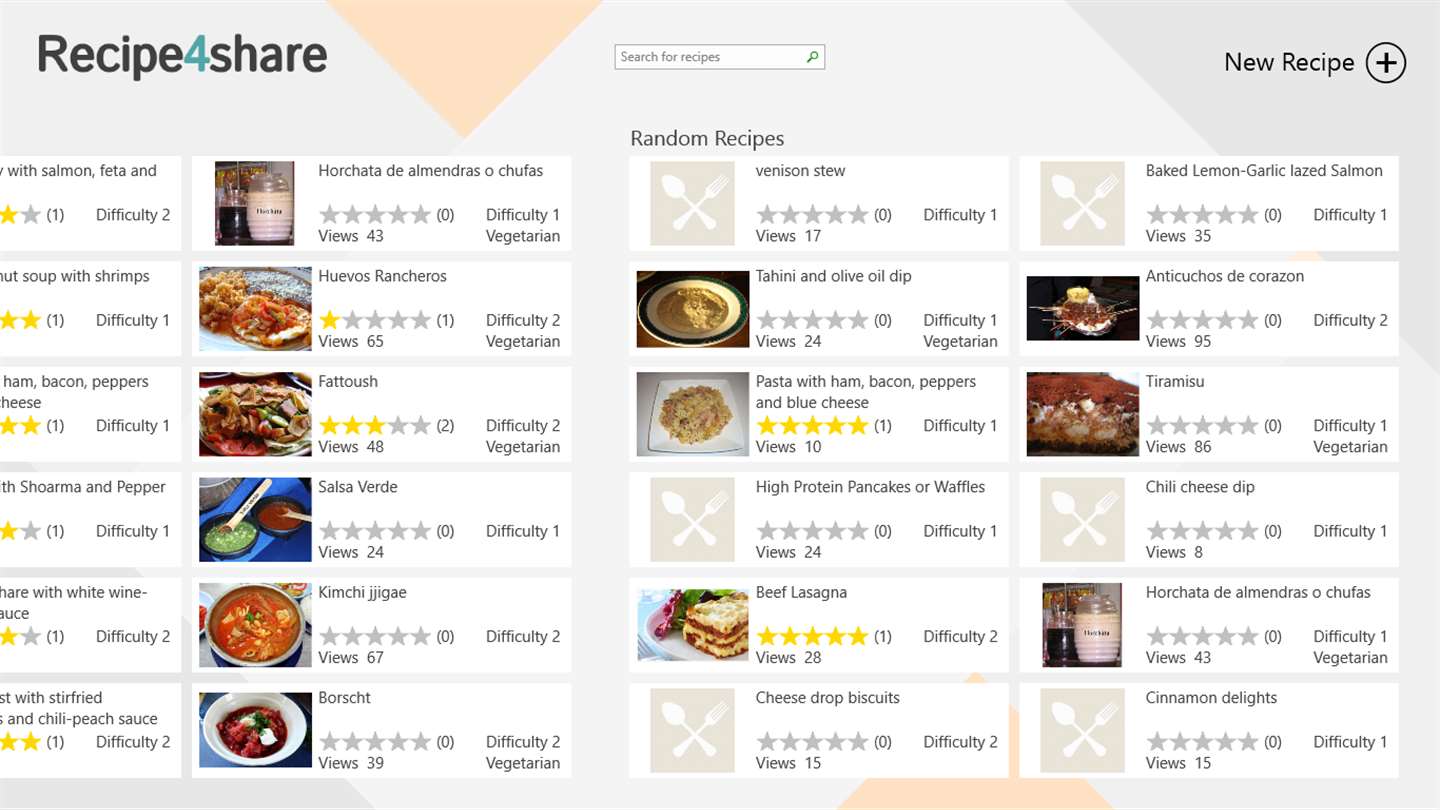
Task: Click the Cinnamon delights placeholder icon
Action: coord(1082,731)
